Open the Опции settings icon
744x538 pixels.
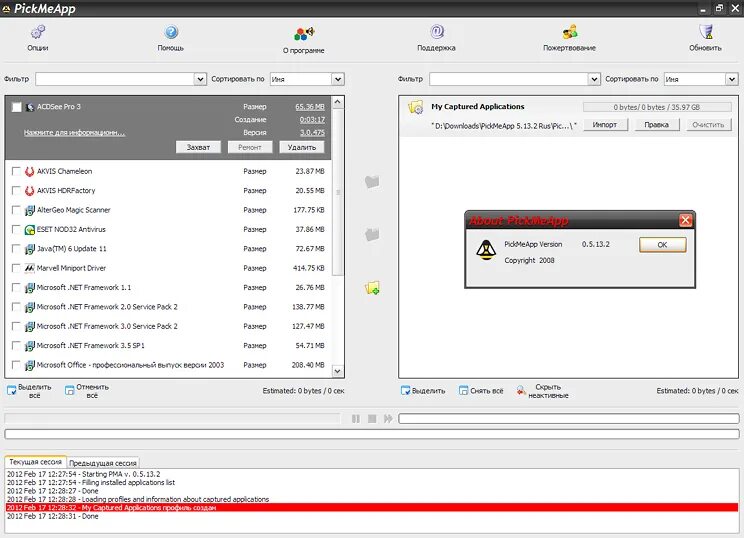pyautogui.click(x=38, y=32)
